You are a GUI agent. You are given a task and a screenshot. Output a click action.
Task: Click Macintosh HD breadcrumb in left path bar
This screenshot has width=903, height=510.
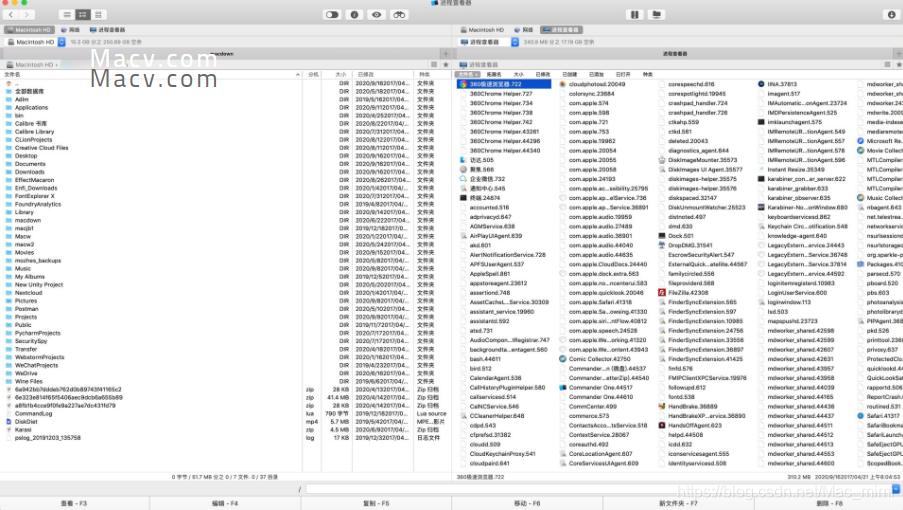point(34,64)
